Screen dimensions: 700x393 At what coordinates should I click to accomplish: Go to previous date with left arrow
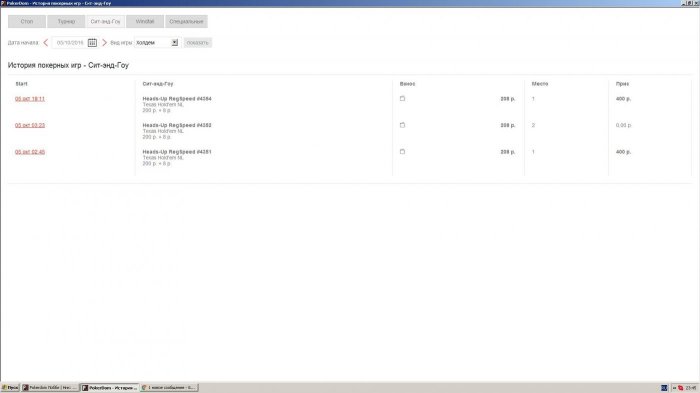[46, 42]
